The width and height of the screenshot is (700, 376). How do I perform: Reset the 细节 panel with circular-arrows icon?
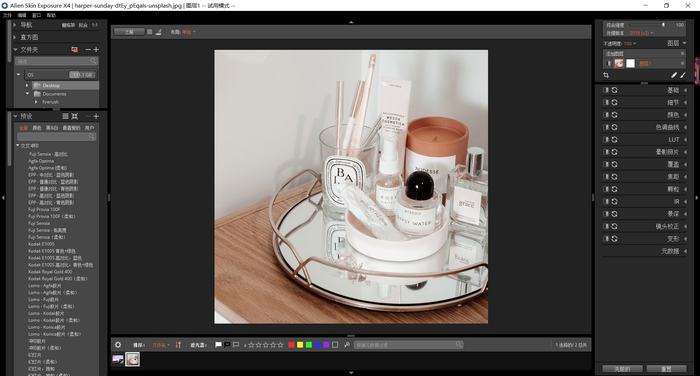[x=615, y=102]
